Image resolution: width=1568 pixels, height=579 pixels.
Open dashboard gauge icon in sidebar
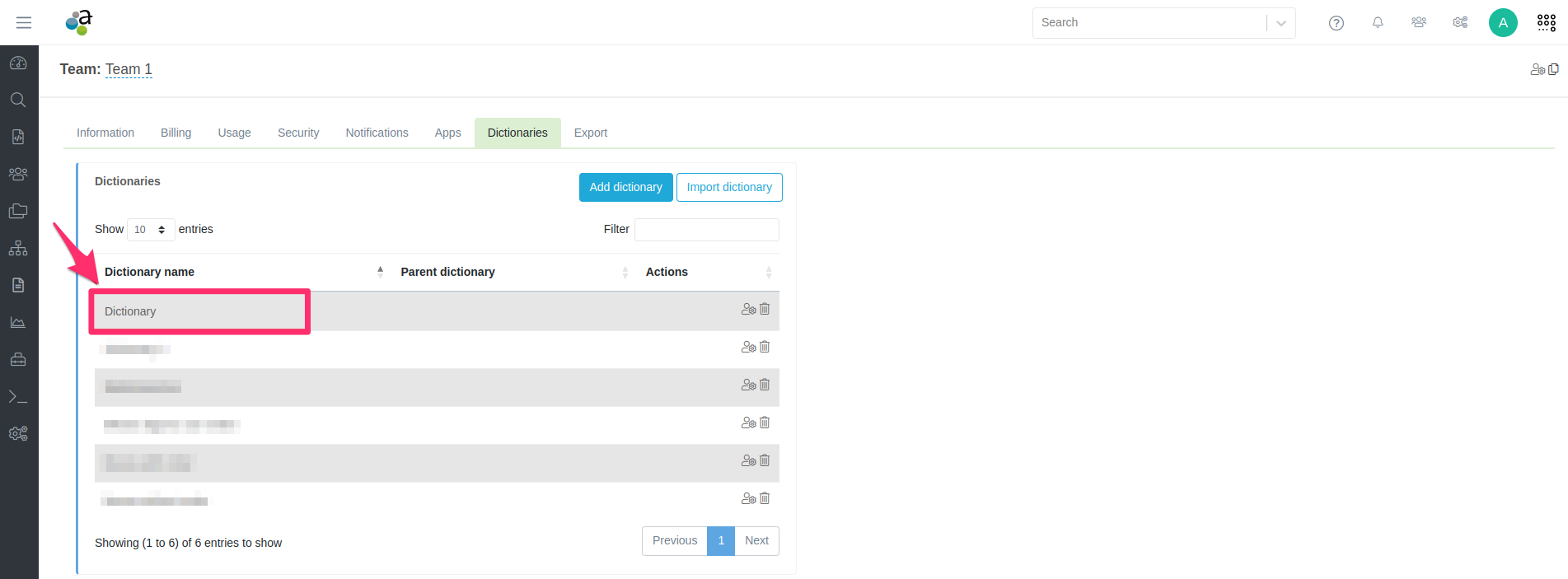coord(18,63)
